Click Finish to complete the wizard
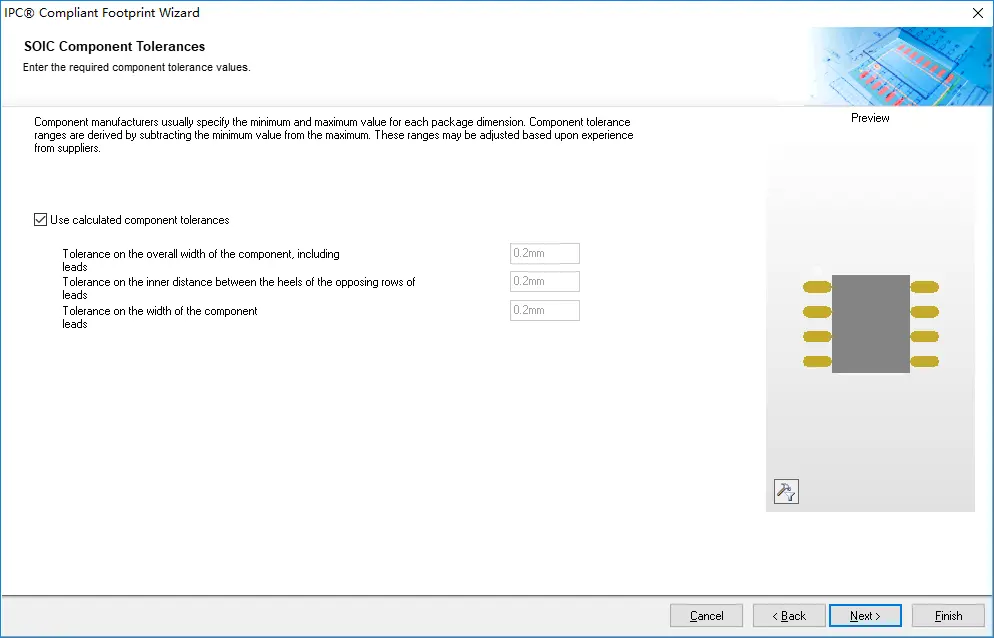This screenshot has width=994, height=638. [x=948, y=616]
